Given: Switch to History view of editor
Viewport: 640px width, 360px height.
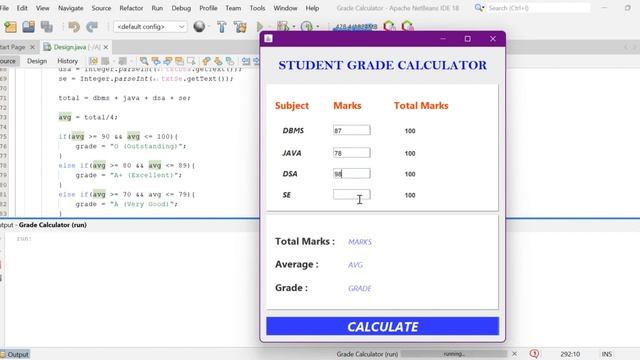Looking at the screenshot, I should [x=67, y=61].
